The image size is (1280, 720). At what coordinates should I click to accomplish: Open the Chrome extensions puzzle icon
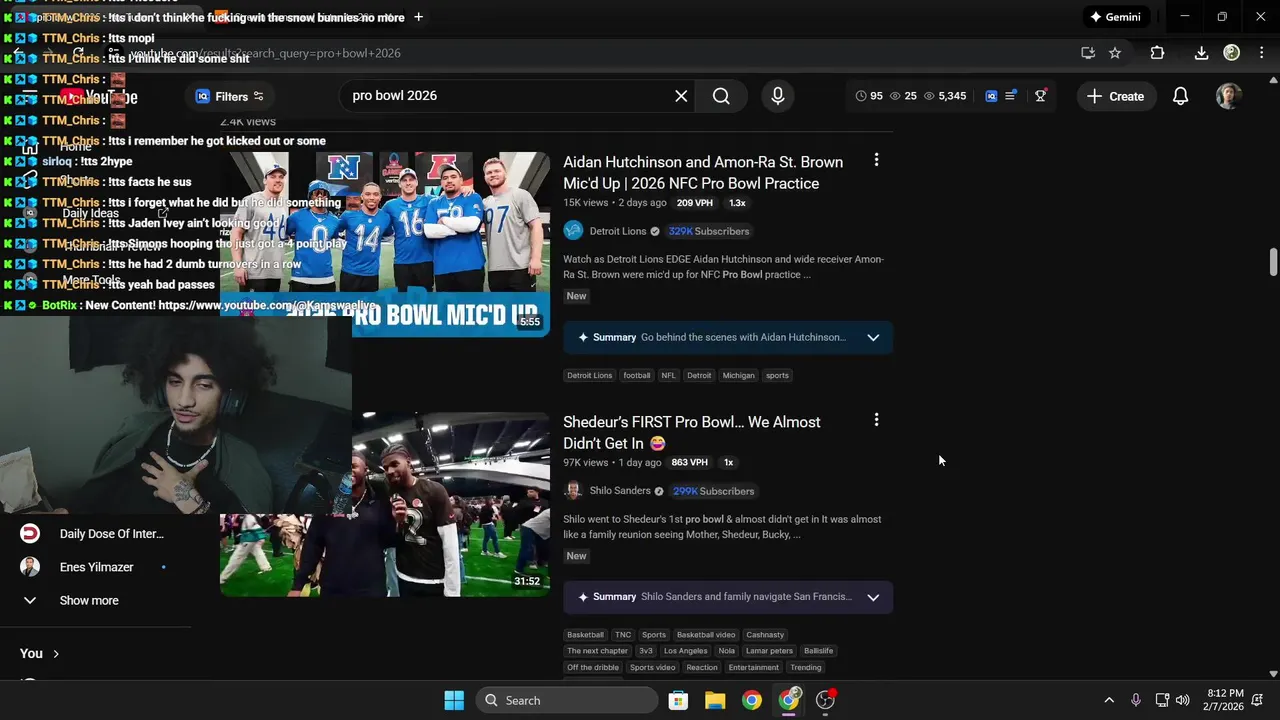click(1157, 53)
